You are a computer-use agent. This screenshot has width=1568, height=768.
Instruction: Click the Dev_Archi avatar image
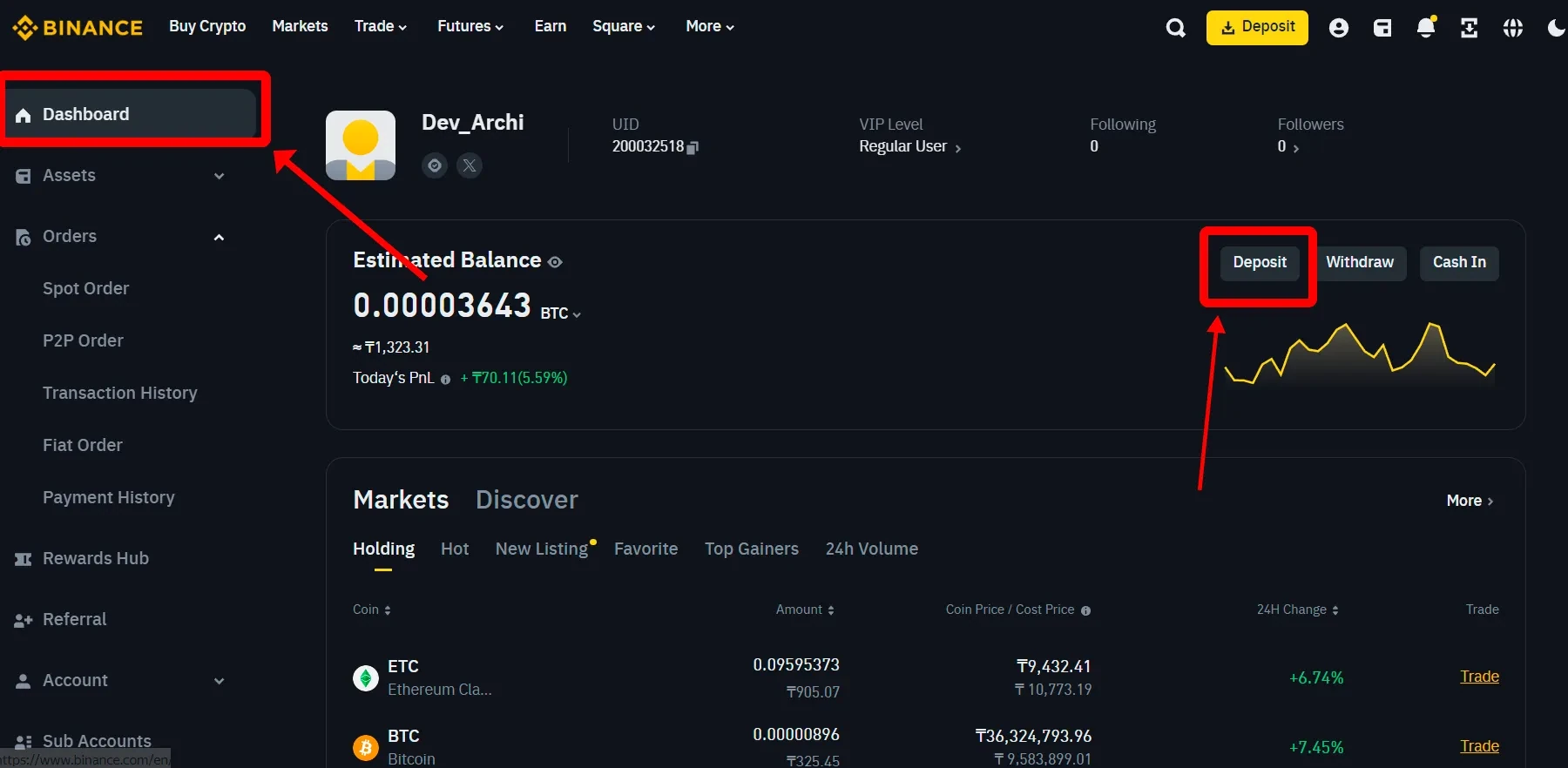click(x=361, y=145)
